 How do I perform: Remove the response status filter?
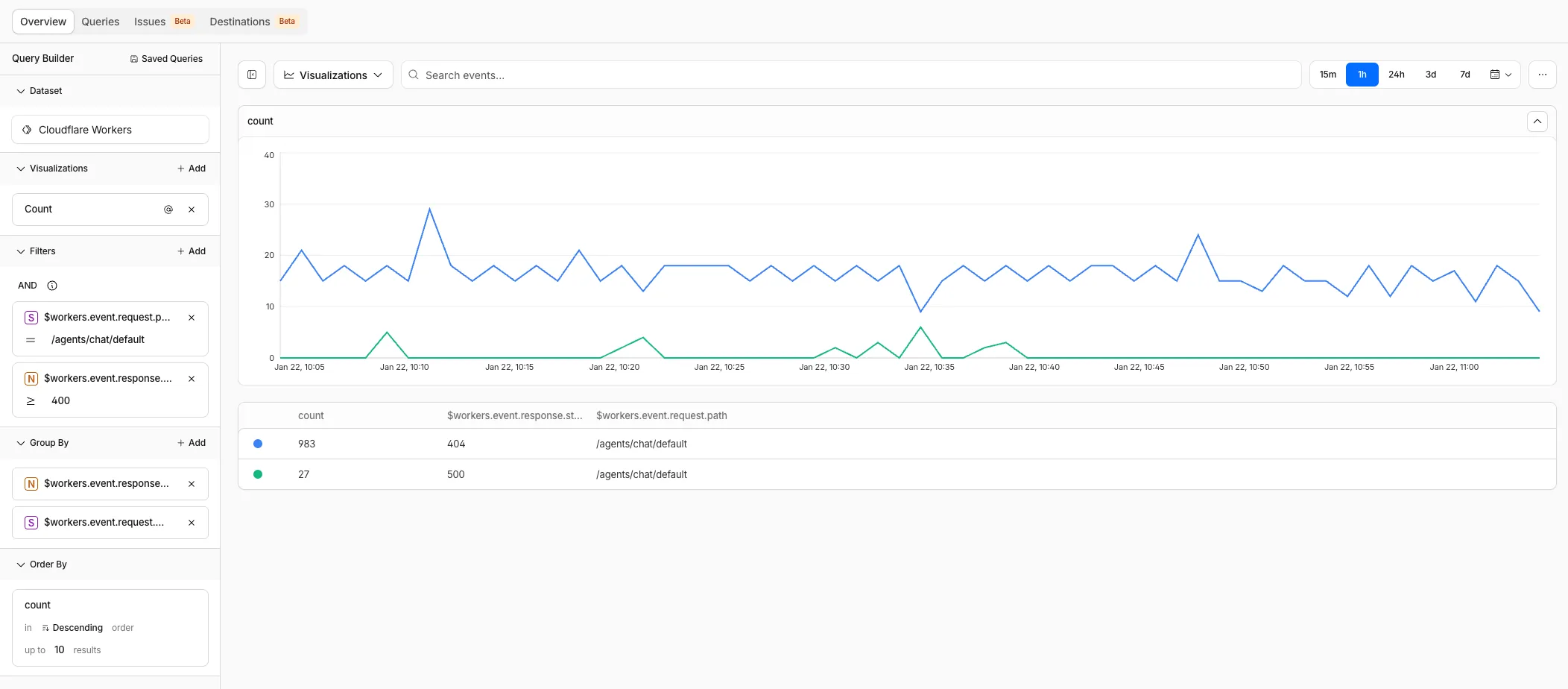(192, 379)
